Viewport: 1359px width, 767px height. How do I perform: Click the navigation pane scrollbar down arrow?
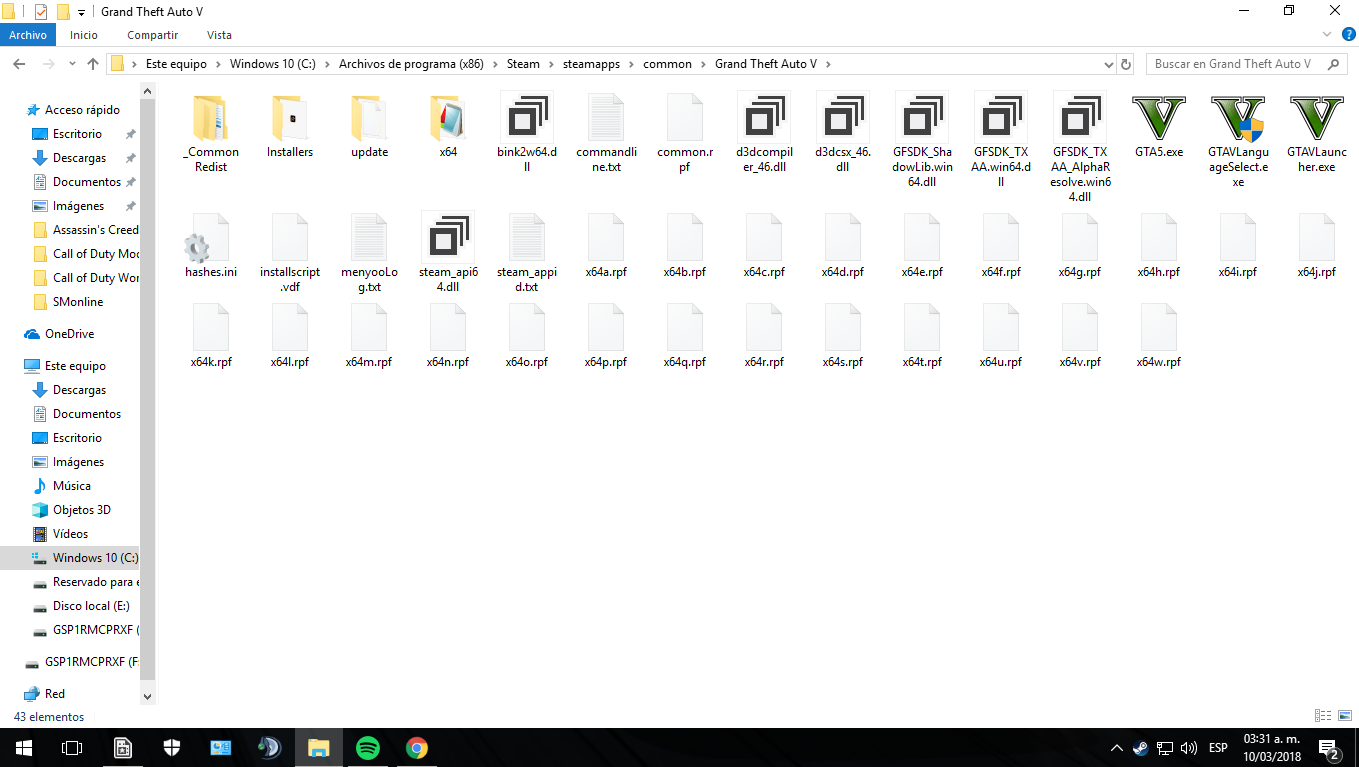coord(148,696)
